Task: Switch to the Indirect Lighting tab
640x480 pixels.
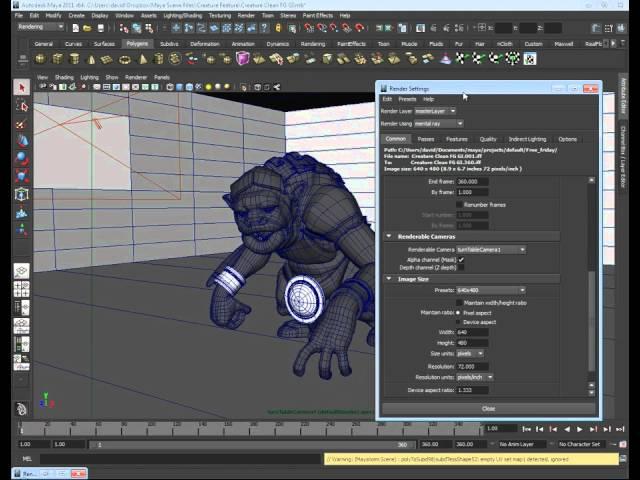Action: (x=527, y=139)
